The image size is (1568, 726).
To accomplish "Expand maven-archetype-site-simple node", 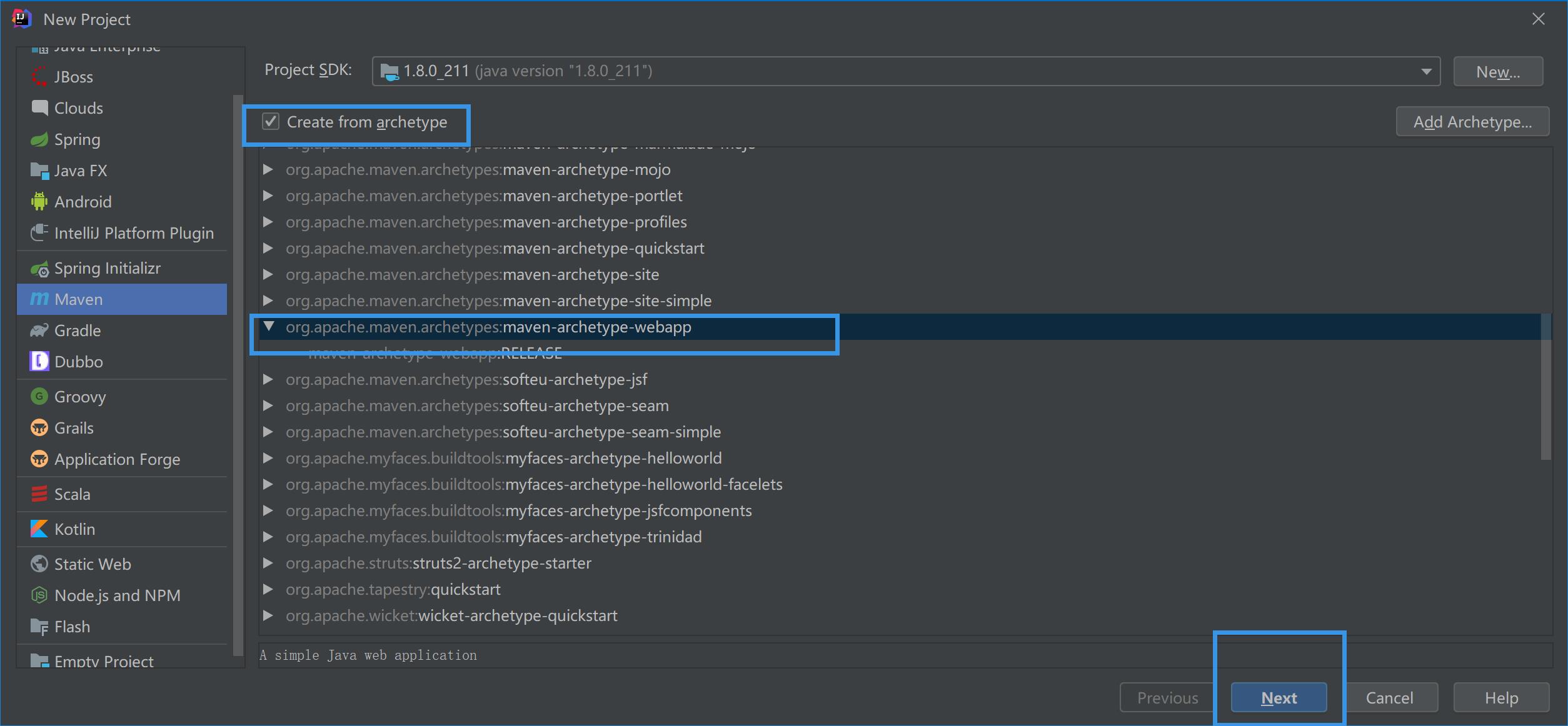I will tap(268, 301).
